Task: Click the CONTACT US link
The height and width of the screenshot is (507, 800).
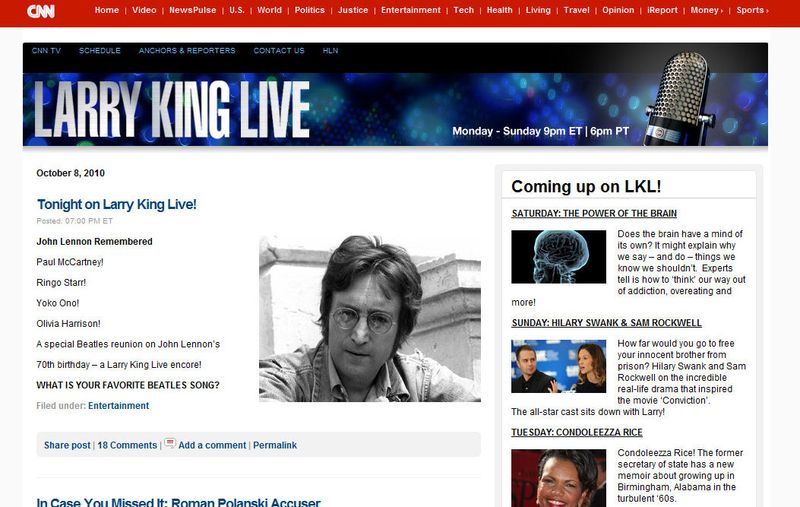Action: [279, 50]
